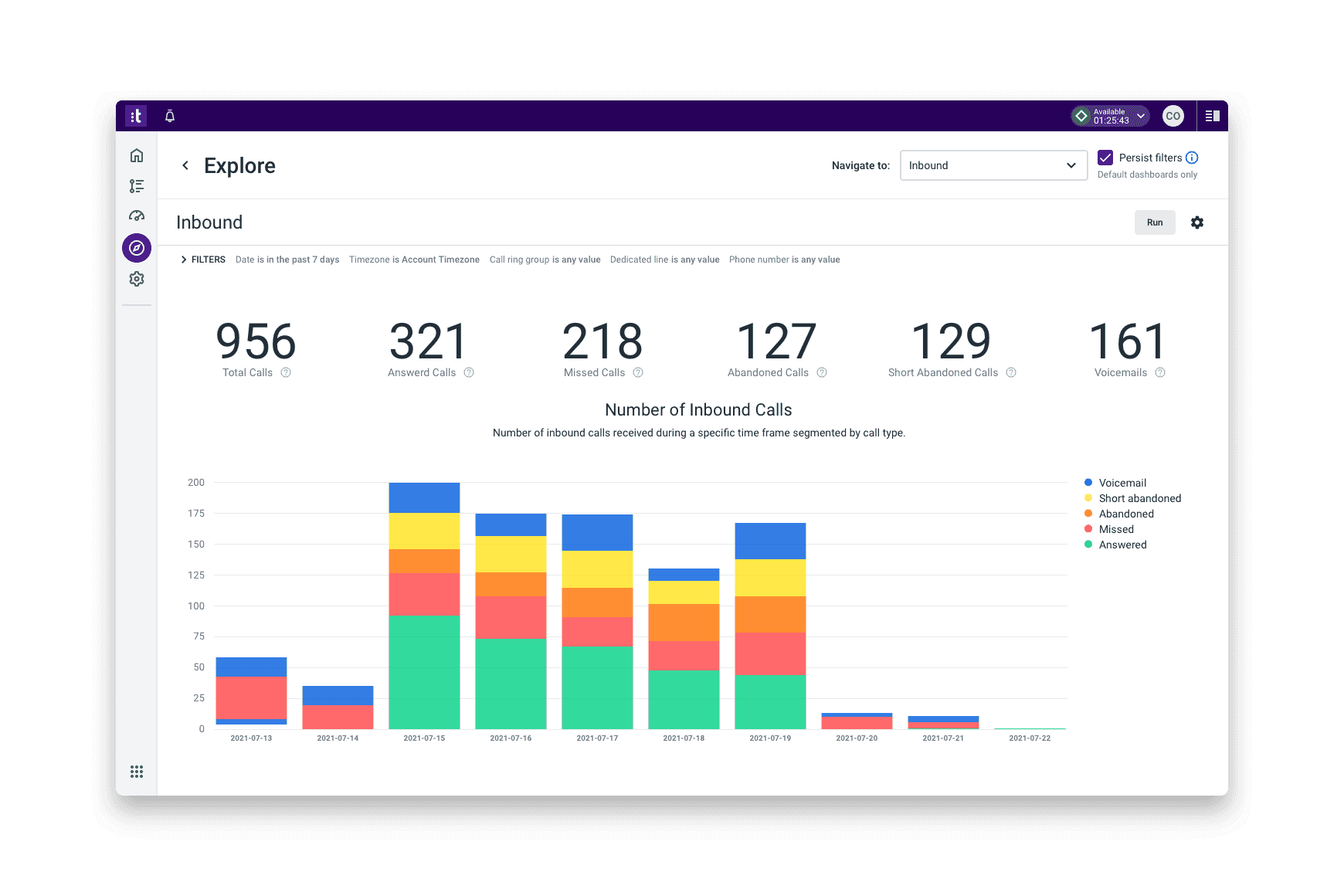The width and height of the screenshot is (1344, 896).
Task: Open the activity list sidebar icon
Action: [x=137, y=186]
